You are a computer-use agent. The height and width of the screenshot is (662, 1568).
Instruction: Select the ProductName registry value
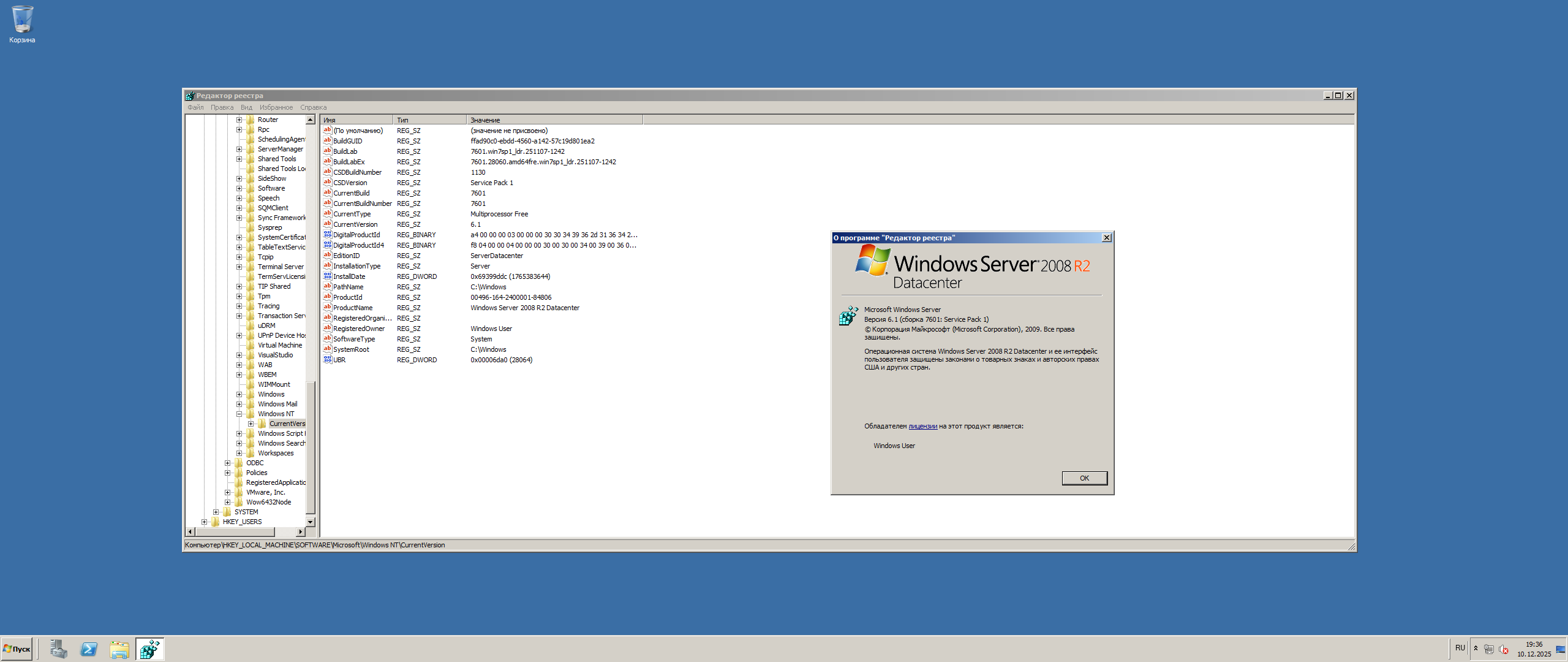pyautogui.click(x=352, y=308)
